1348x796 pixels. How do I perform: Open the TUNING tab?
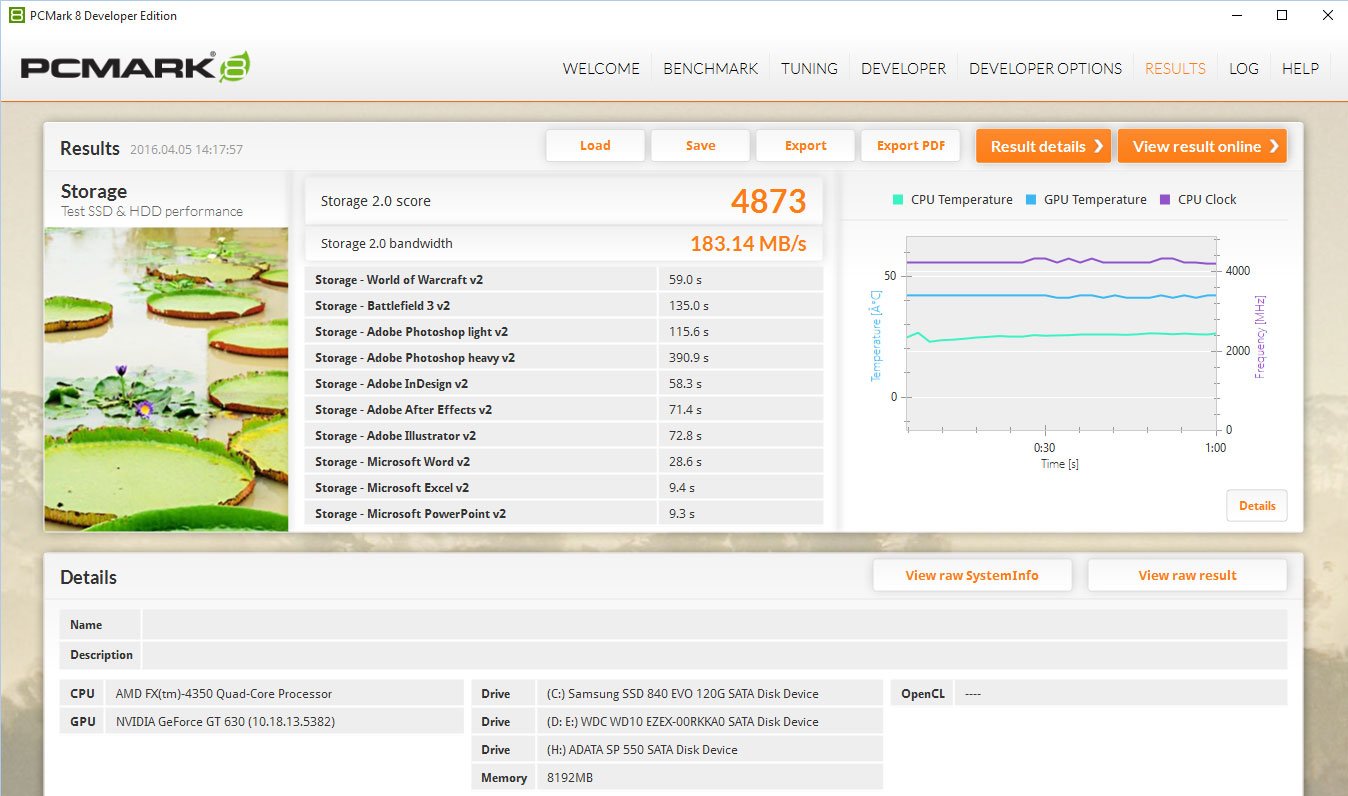(809, 68)
